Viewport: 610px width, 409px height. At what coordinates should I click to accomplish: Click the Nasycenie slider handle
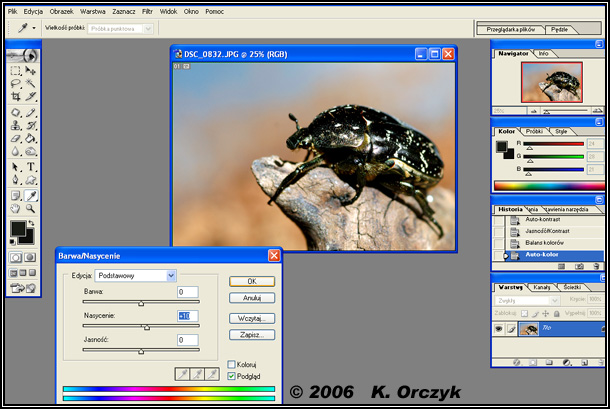pos(147,327)
